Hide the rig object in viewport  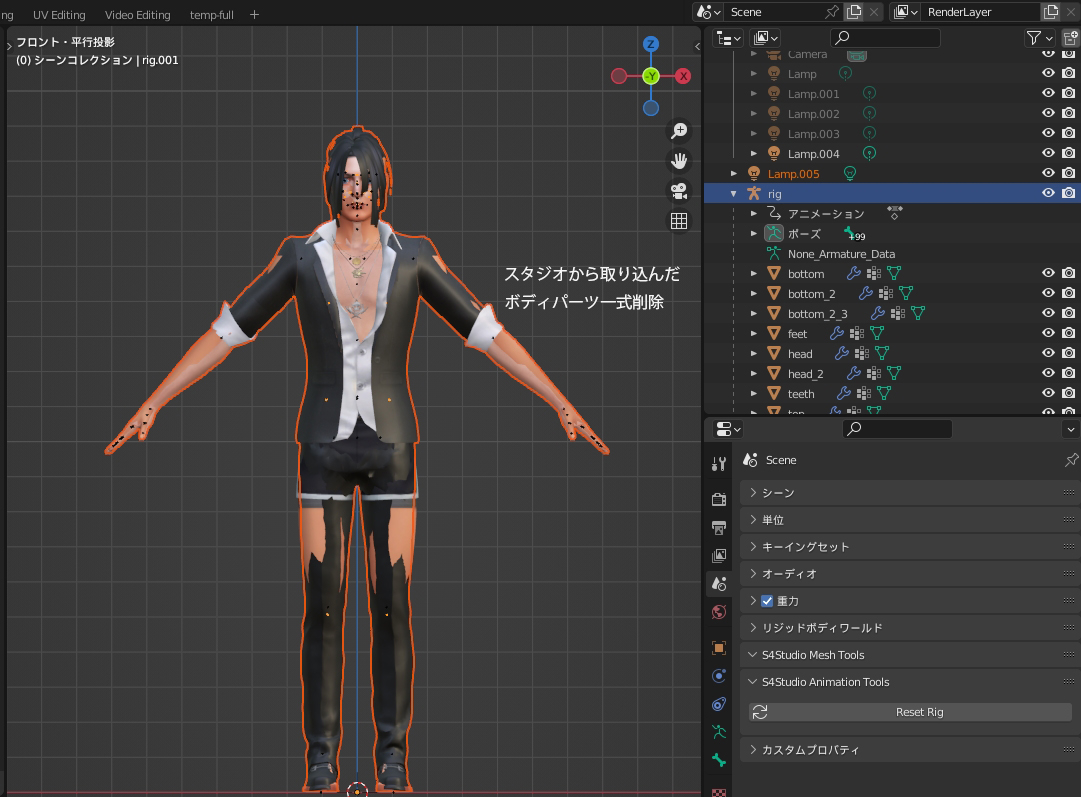coord(1048,193)
